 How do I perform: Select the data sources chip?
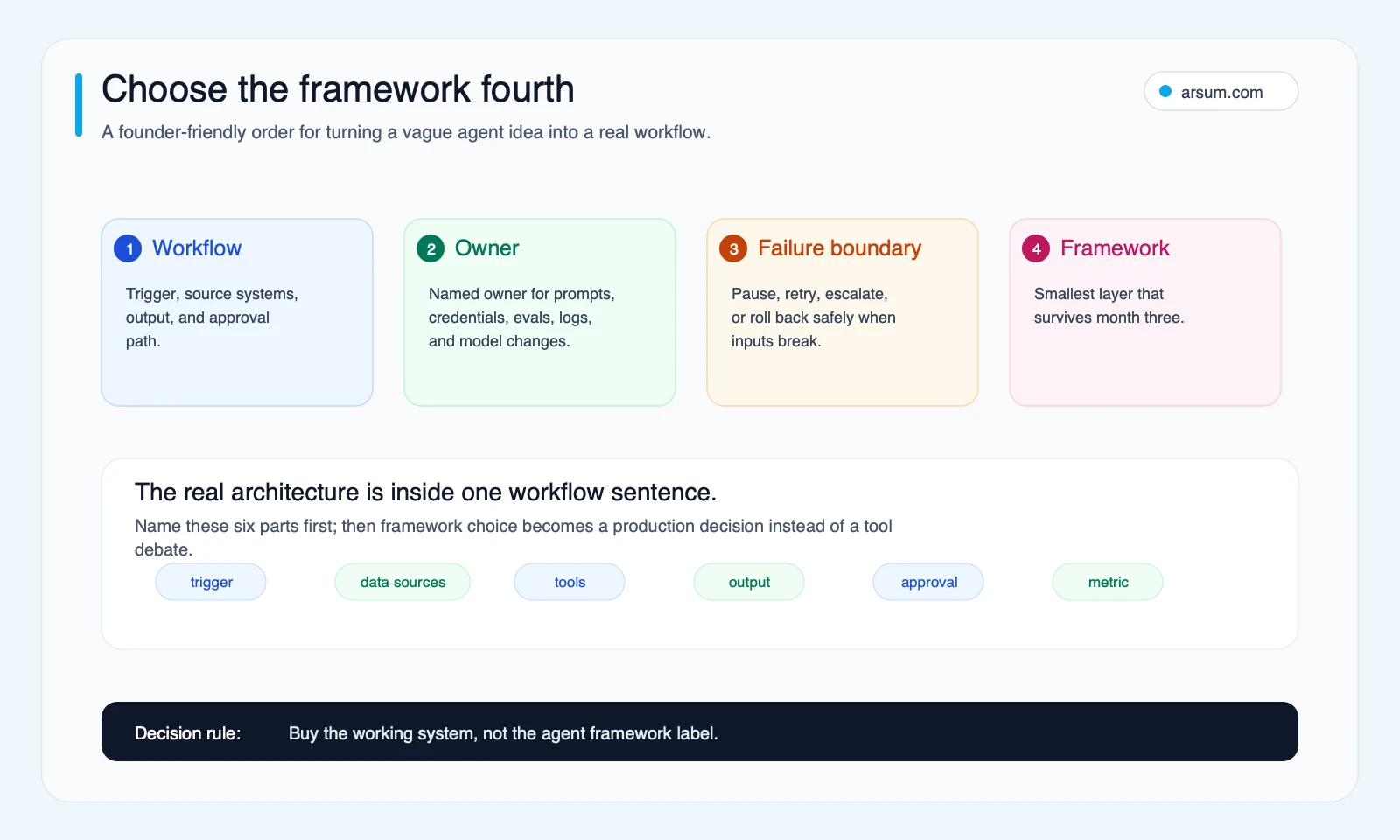click(x=402, y=582)
